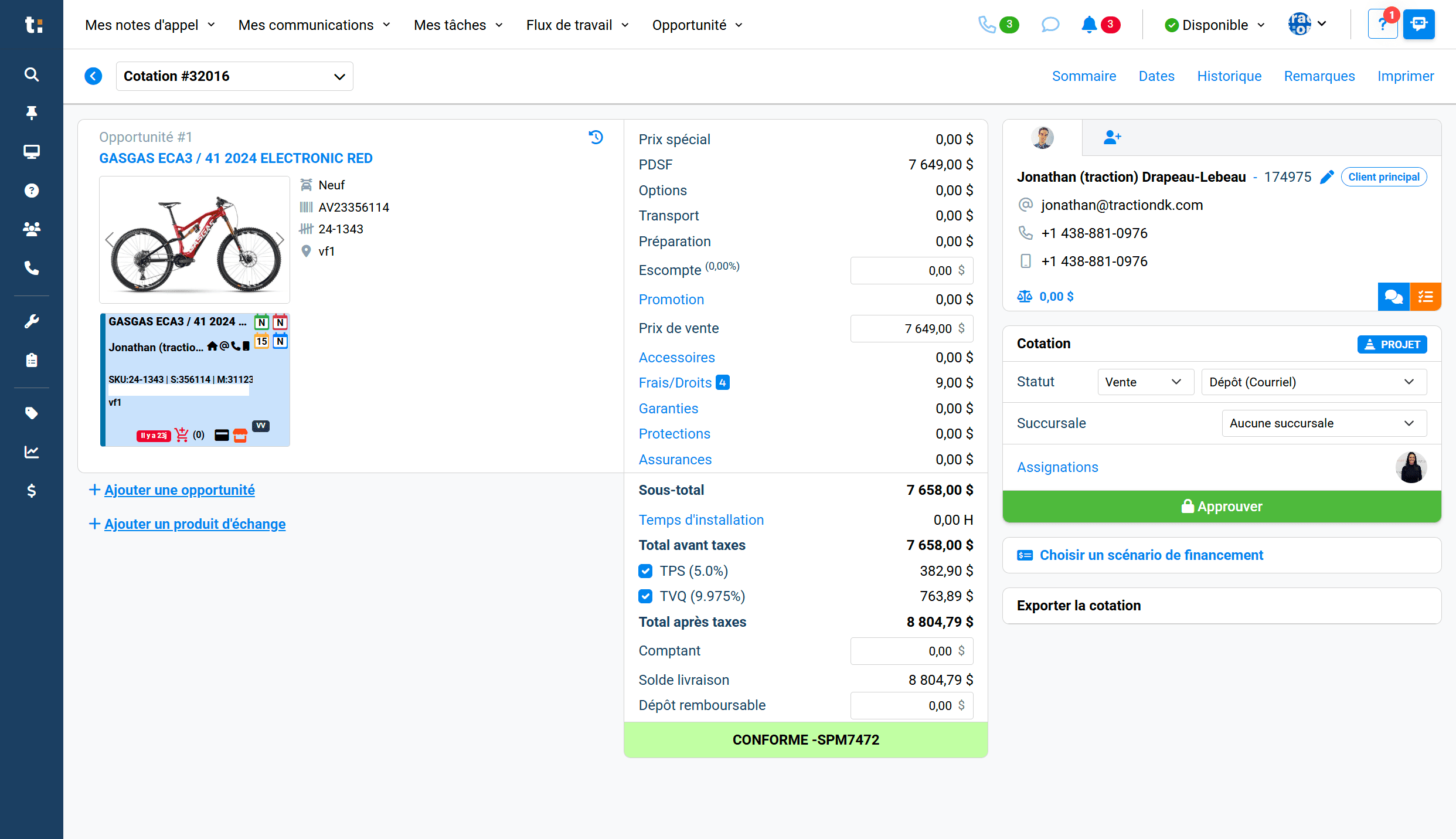Show previous bike image with left arrow
Viewport: 1456px width, 839px height.
pos(109,239)
